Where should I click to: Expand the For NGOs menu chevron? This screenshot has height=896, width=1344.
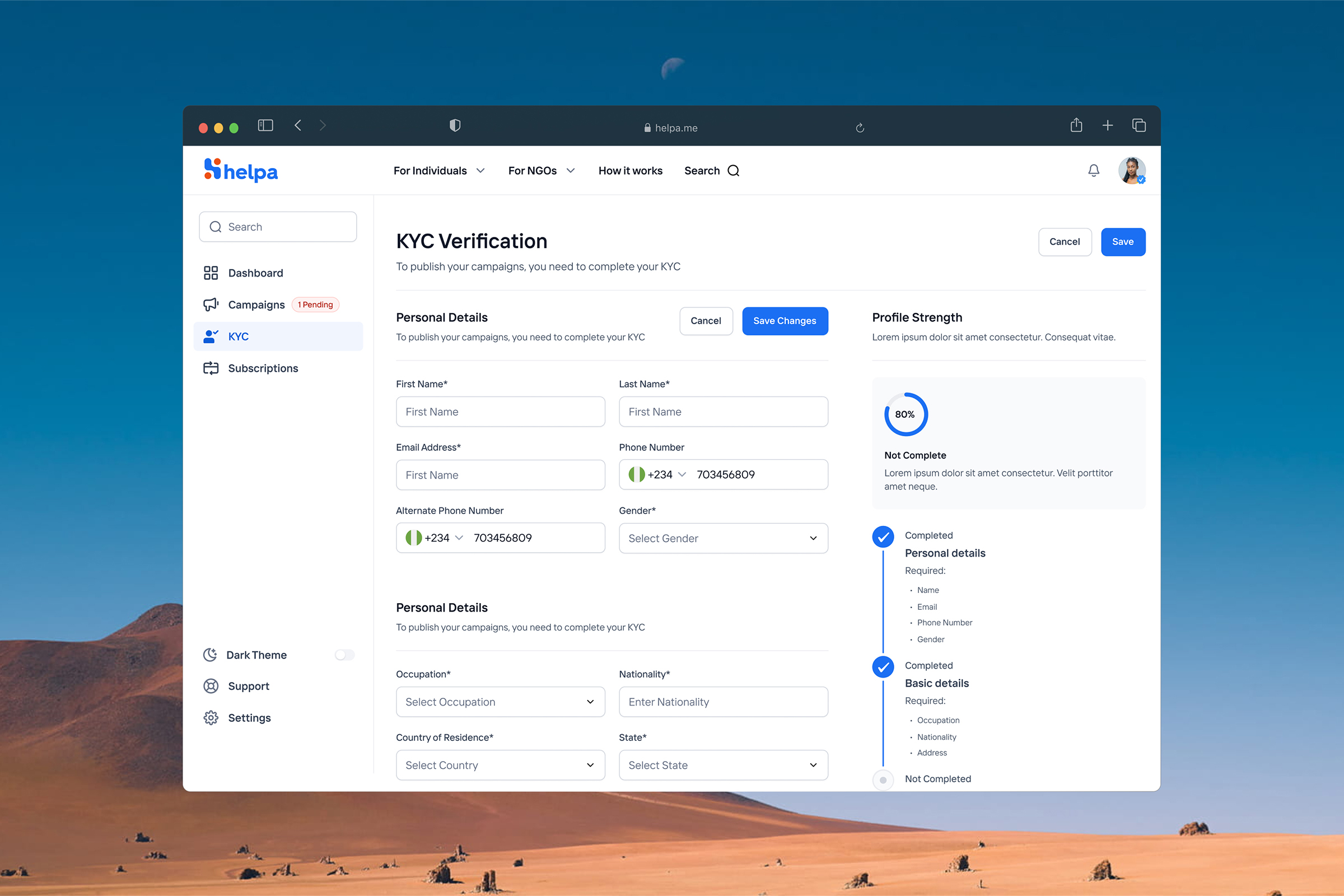tap(570, 170)
